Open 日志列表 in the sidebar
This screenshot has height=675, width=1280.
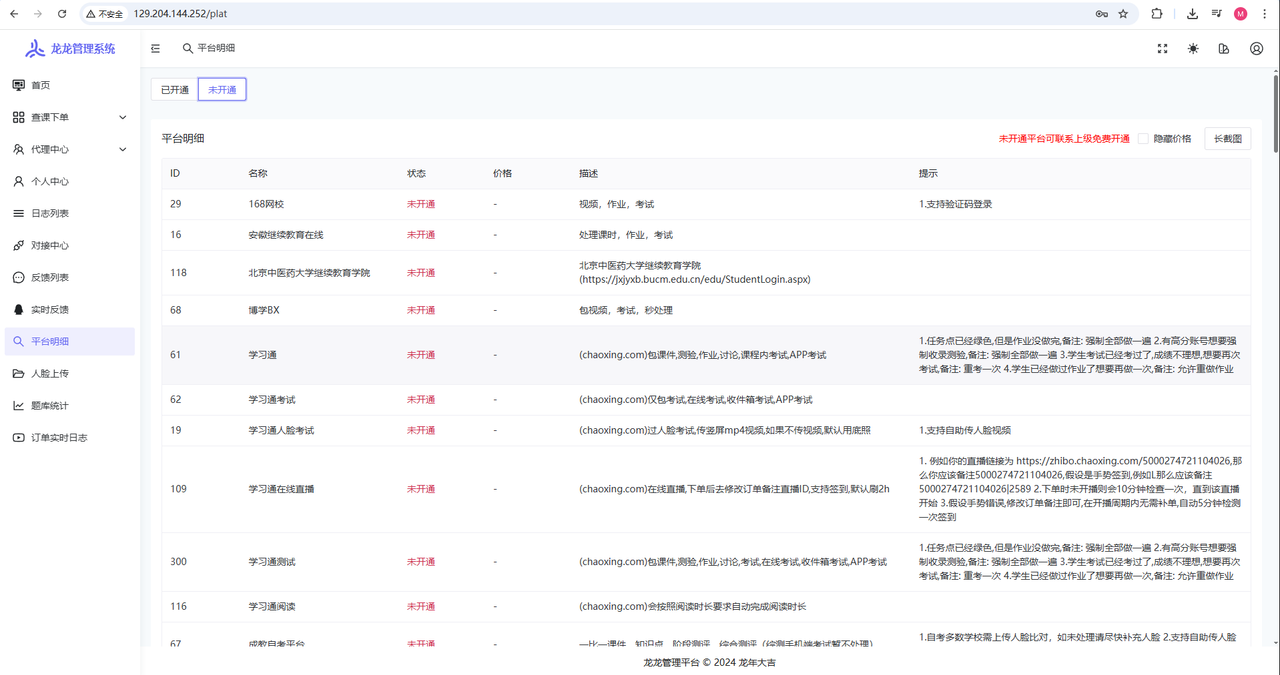69,213
